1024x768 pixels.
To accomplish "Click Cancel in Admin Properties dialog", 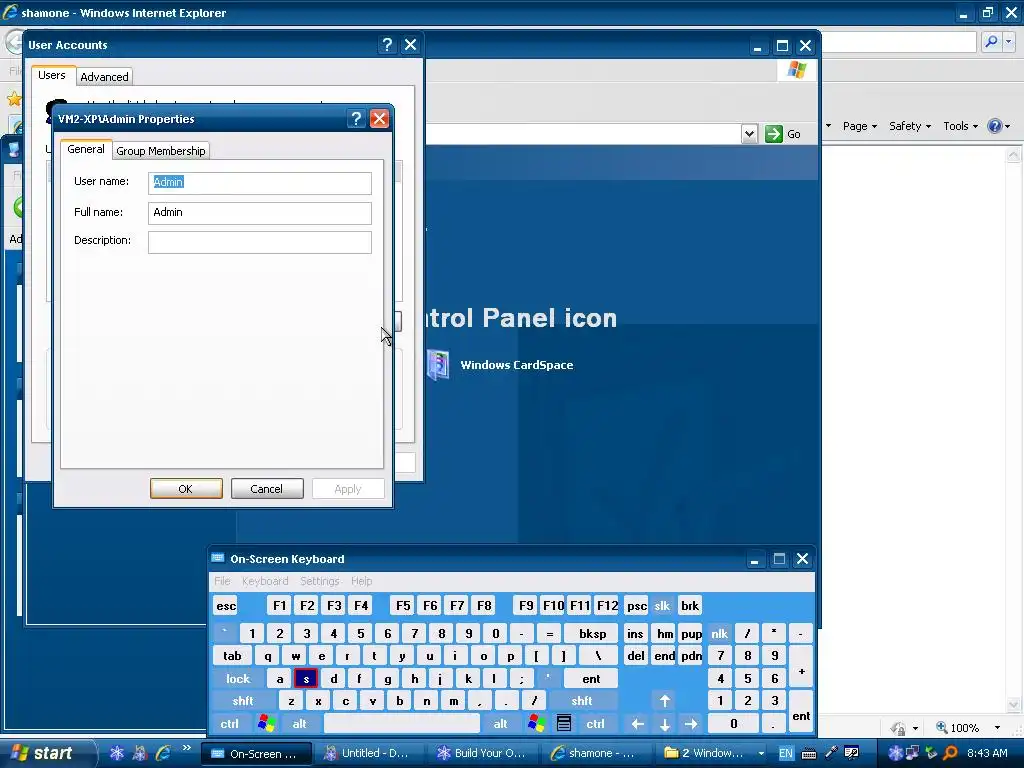I will [267, 488].
